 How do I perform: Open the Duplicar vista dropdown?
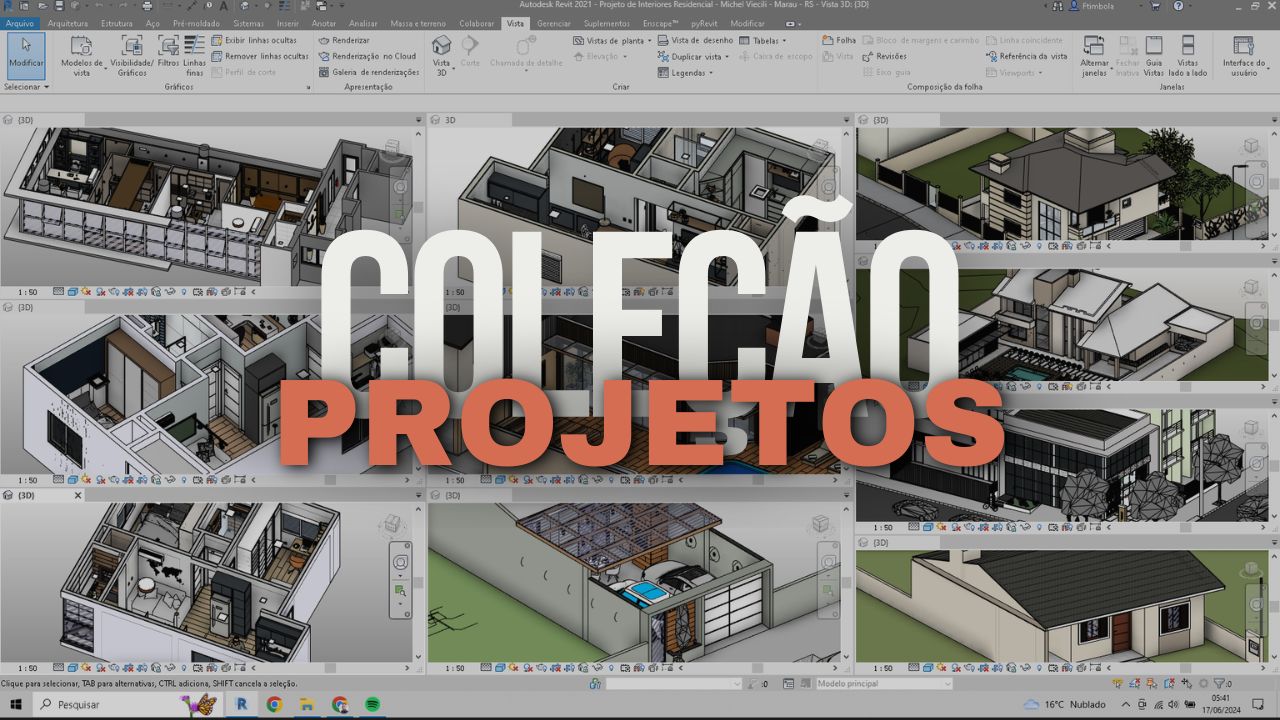pos(727,57)
